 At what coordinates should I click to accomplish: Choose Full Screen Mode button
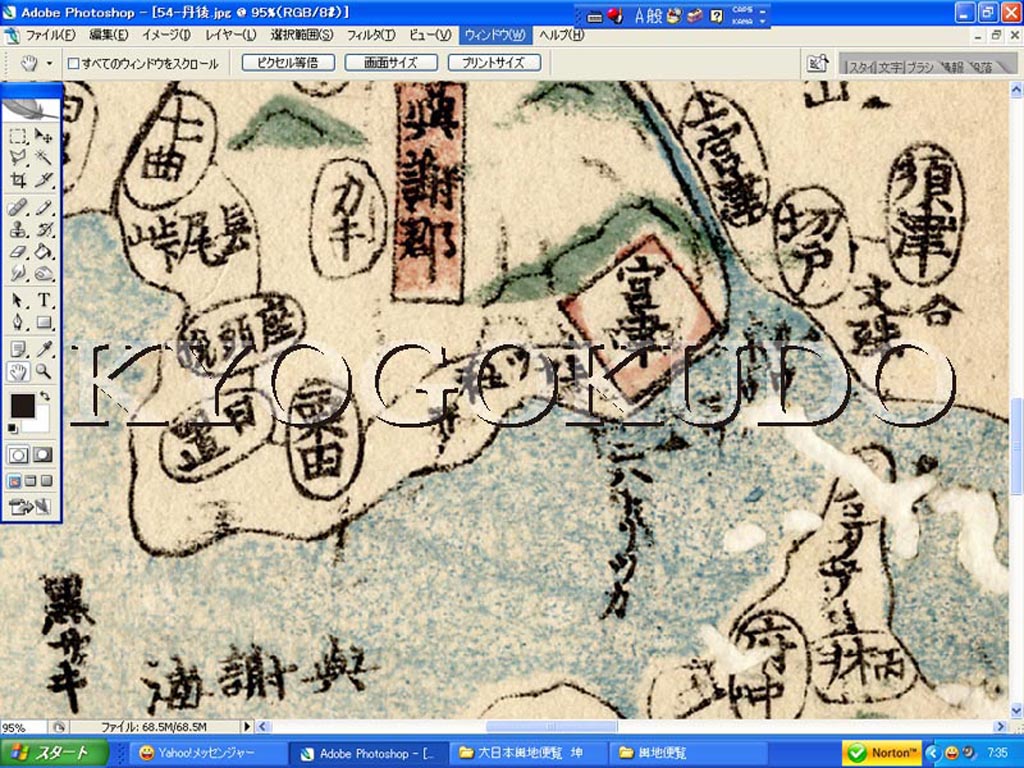[x=46, y=481]
